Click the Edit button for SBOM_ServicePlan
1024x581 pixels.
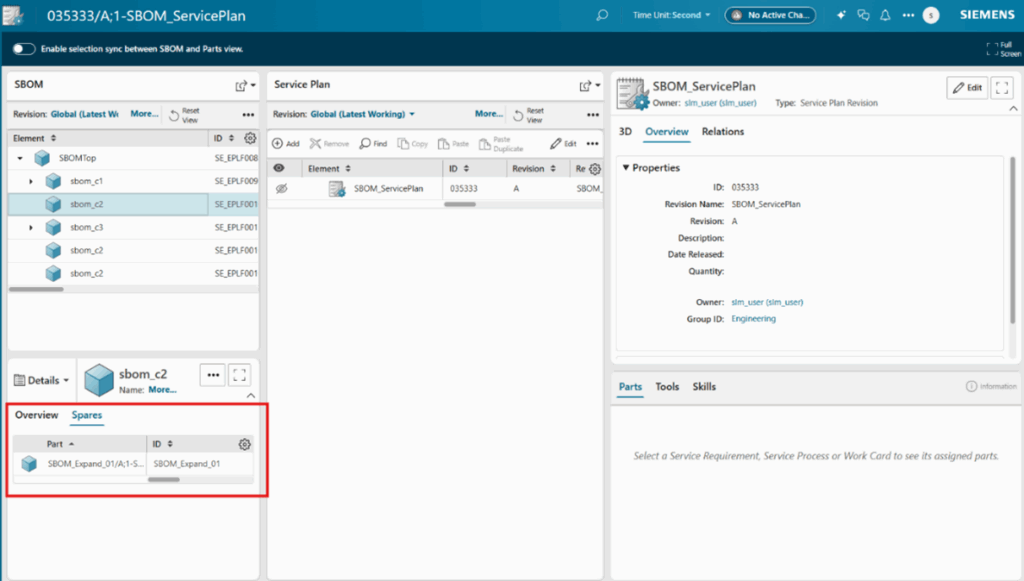click(x=967, y=88)
